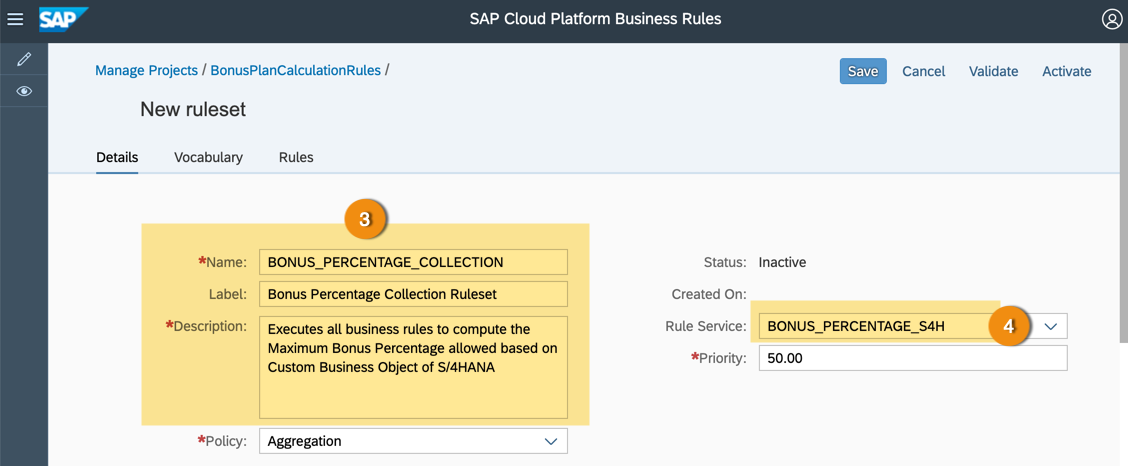Viewport: 1128px width, 466px height.
Task: Validate the ruleset
Action: click(993, 71)
